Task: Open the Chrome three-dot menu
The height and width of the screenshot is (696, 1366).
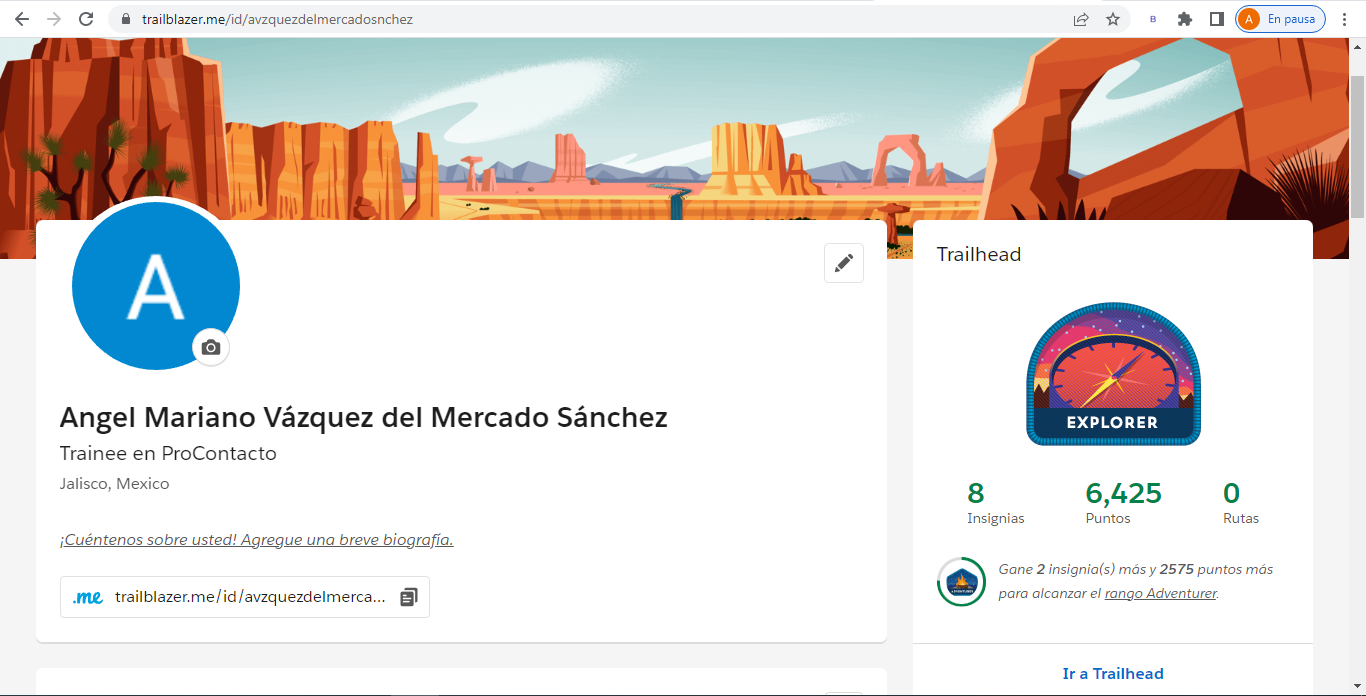Action: [1345, 18]
